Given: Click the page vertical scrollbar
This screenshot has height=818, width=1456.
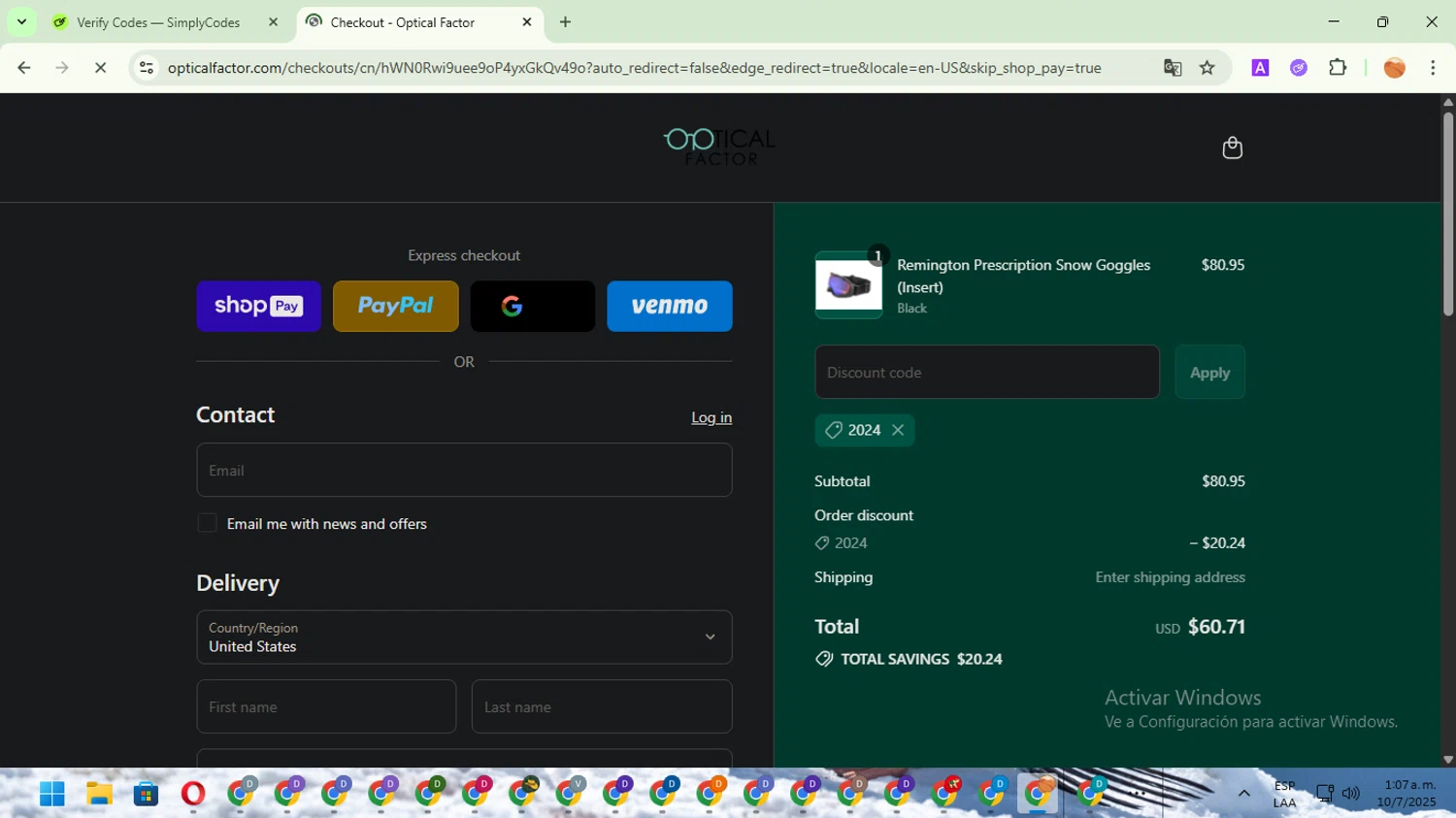Looking at the screenshot, I should click(1447, 213).
